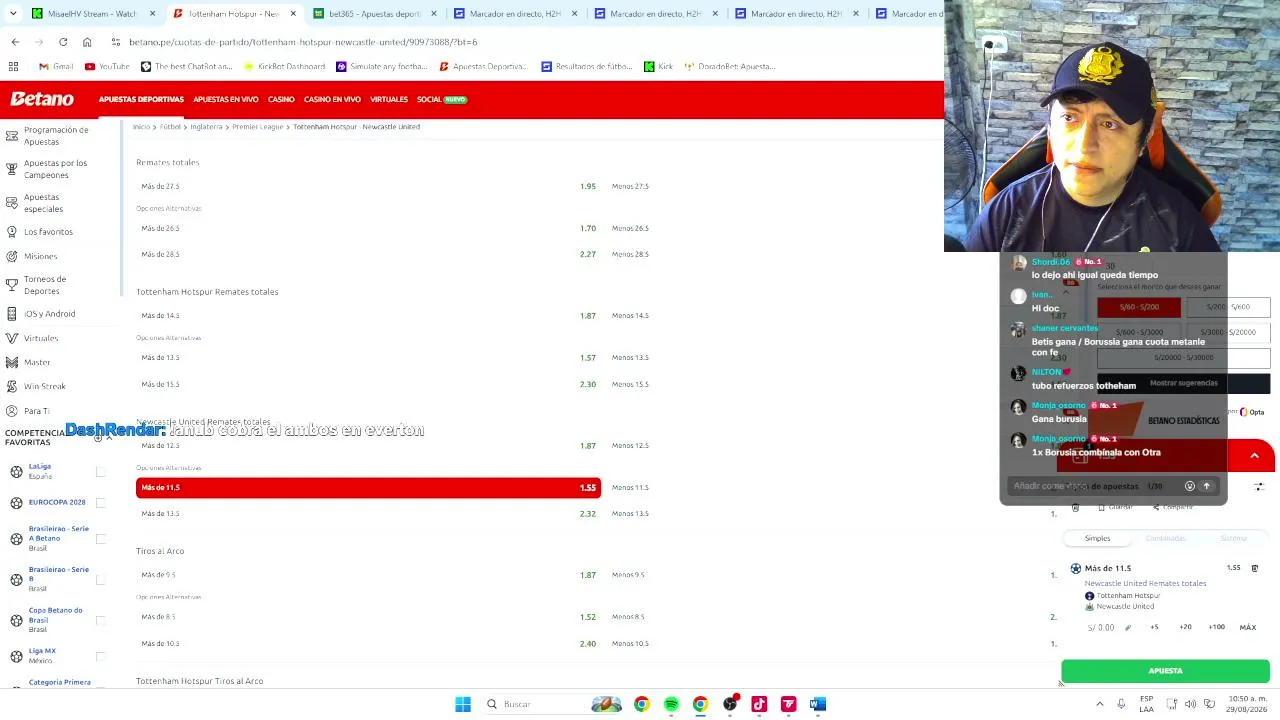The width and height of the screenshot is (1280, 720).
Task: Open CASINO EN VIVO menu
Action: coord(332,99)
